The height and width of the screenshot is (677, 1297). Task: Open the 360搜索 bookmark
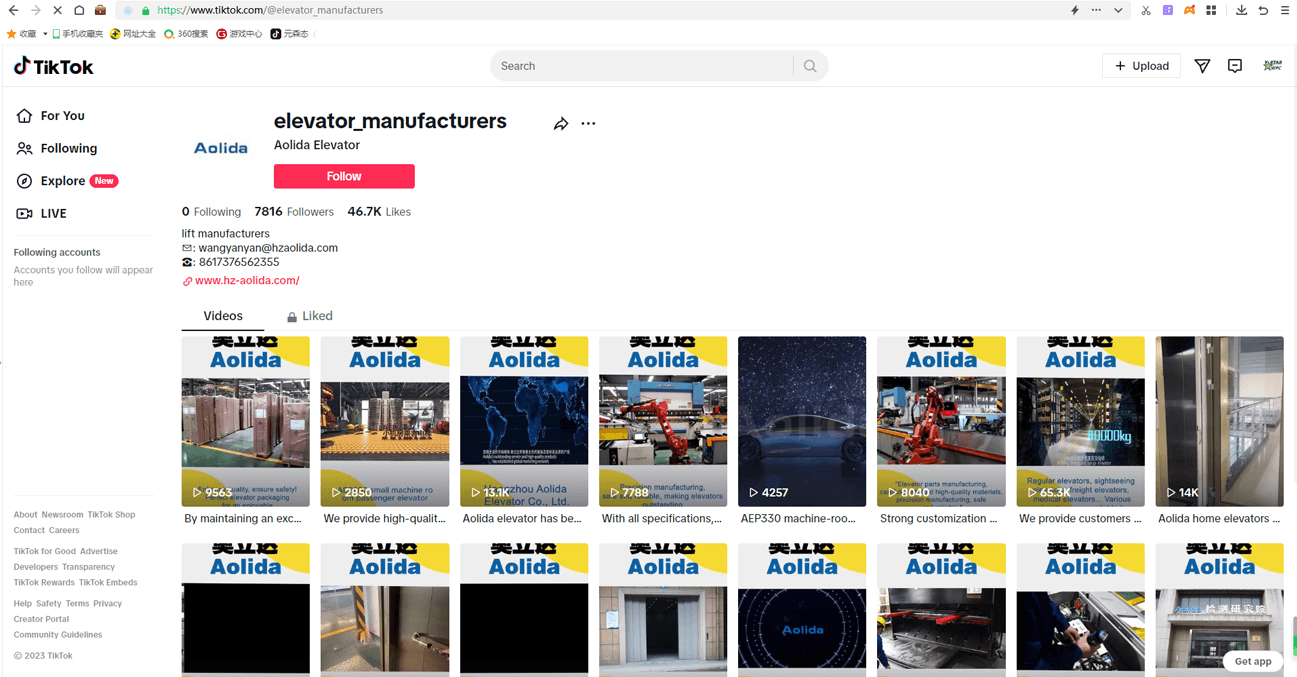[186, 34]
